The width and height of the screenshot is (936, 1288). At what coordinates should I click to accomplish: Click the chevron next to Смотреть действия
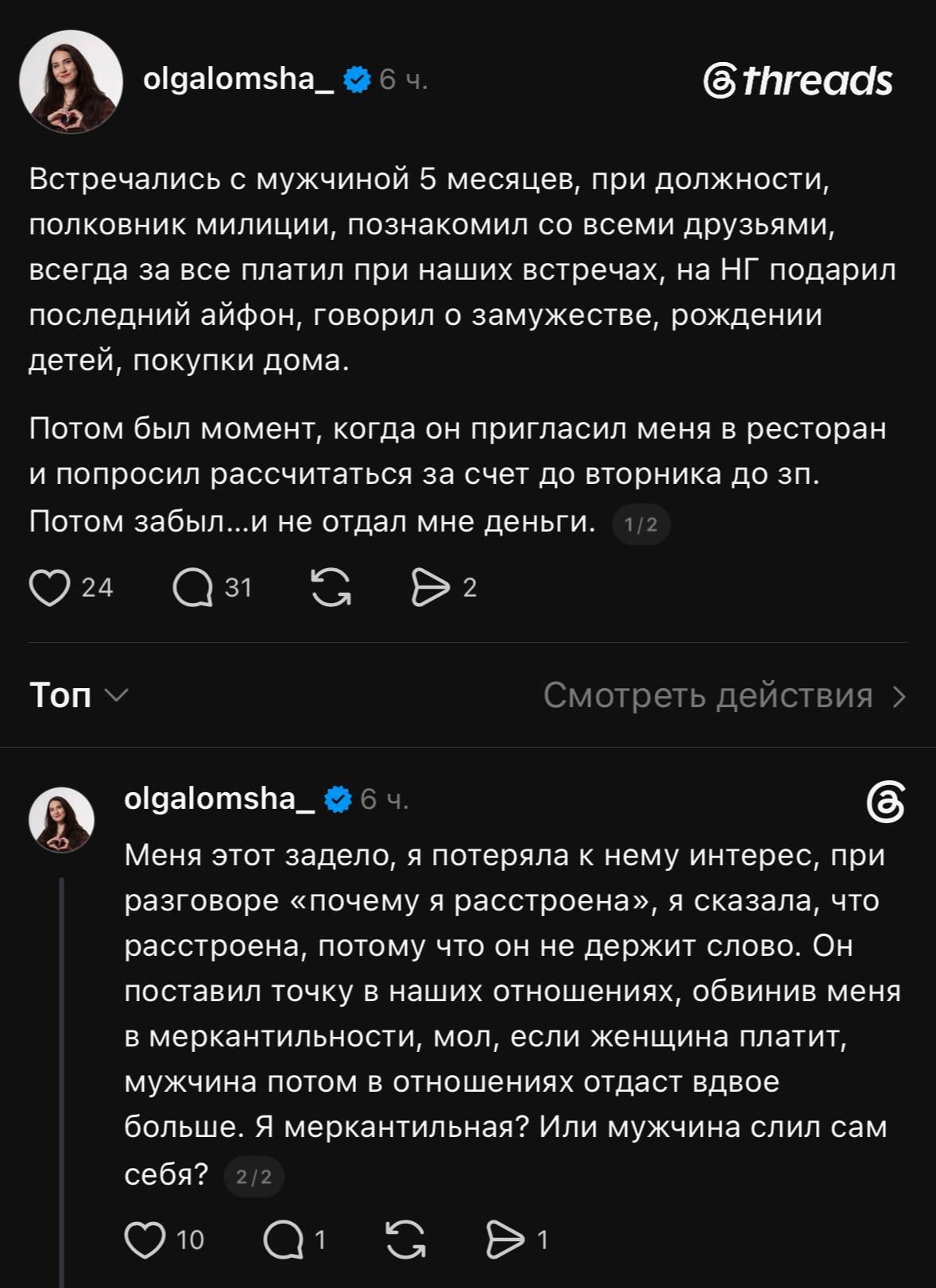click(899, 696)
